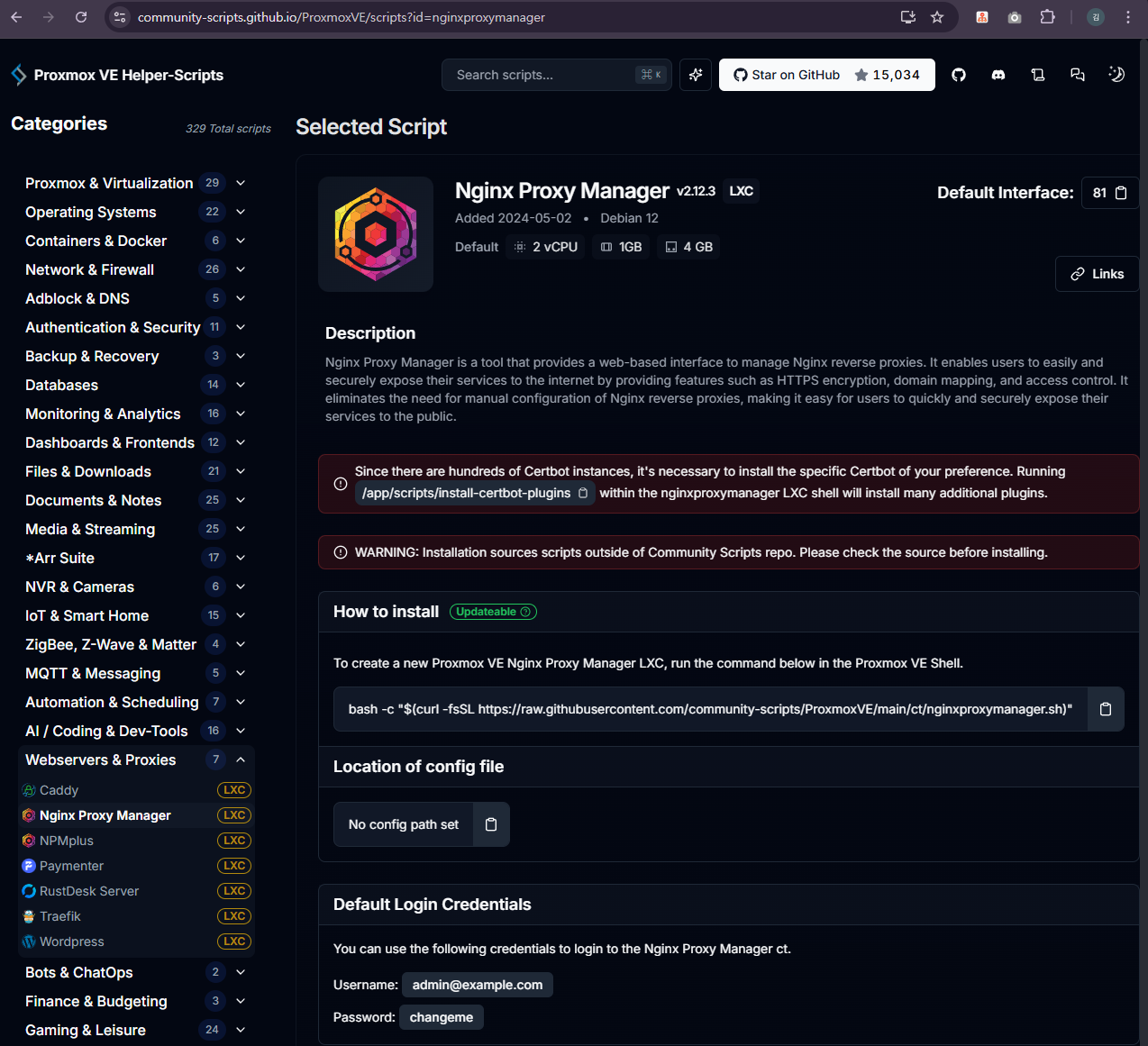Viewport: 1148px width, 1046px height.
Task: Open the discussions chat icon
Action: click(1078, 75)
